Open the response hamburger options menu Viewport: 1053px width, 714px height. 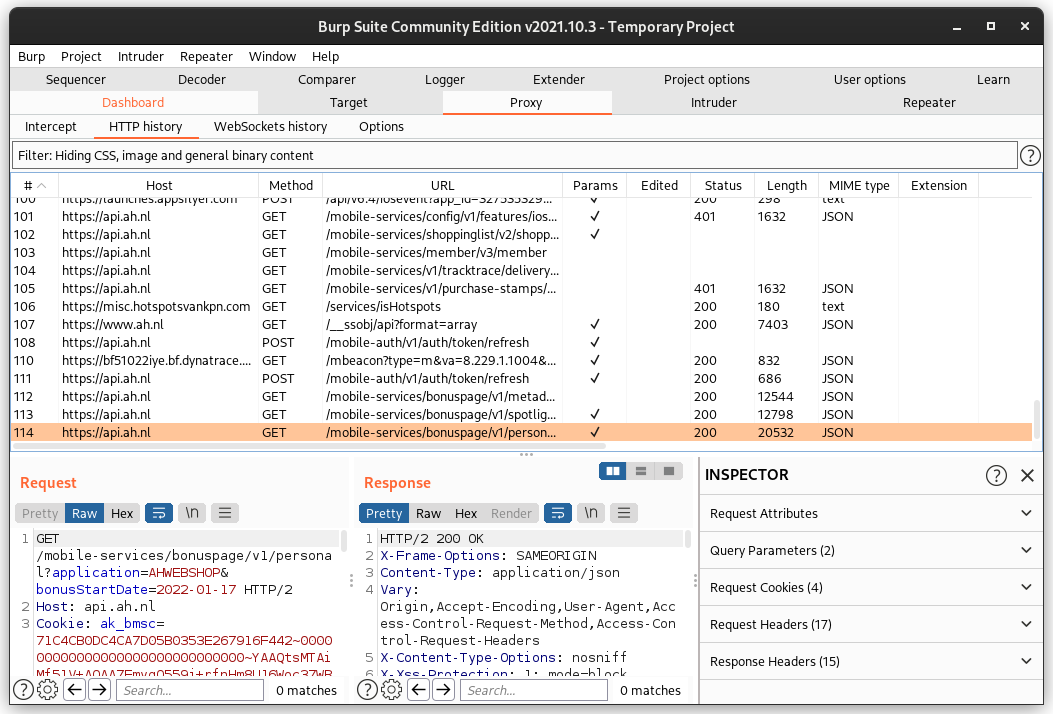pos(625,513)
